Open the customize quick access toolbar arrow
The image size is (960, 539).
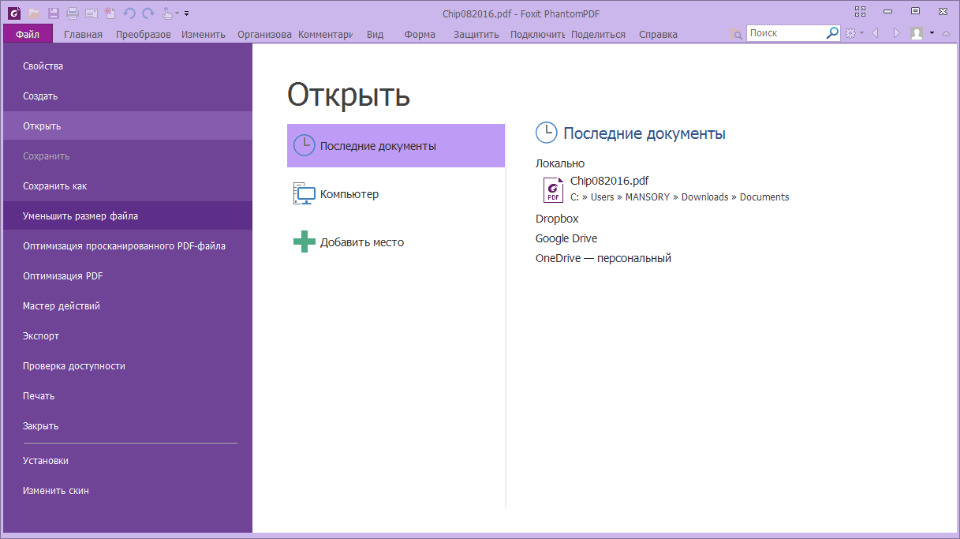pyautogui.click(x=187, y=13)
